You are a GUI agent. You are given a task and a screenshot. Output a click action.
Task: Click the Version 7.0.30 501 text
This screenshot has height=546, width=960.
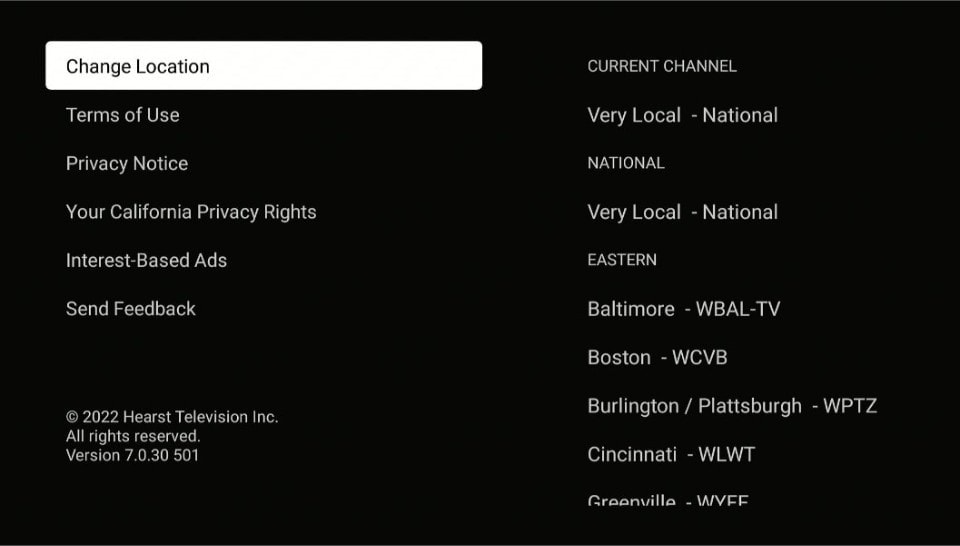click(132, 455)
